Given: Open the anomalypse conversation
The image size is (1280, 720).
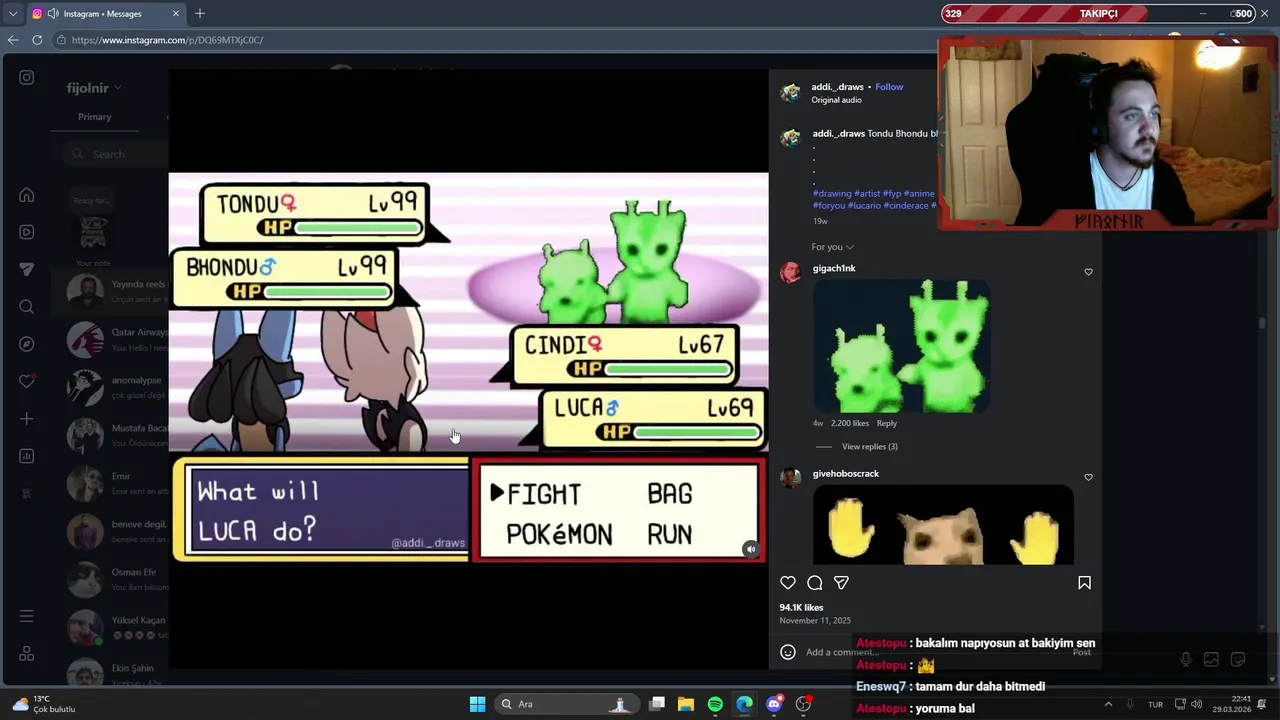Looking at the screenshot, I should click(110, 387).
